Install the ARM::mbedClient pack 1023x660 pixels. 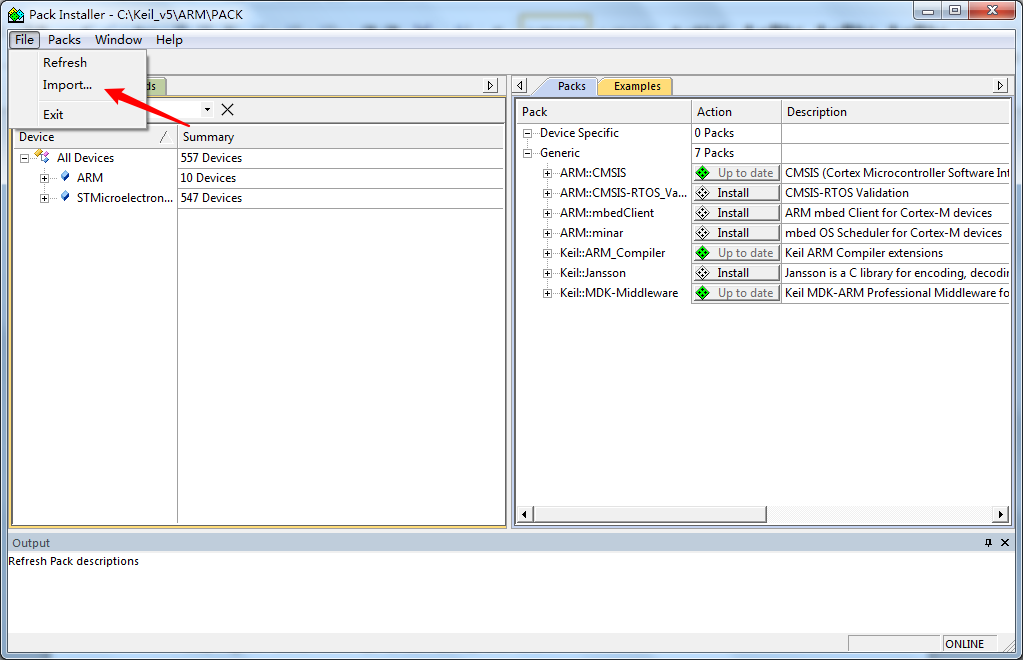point(736,213)
